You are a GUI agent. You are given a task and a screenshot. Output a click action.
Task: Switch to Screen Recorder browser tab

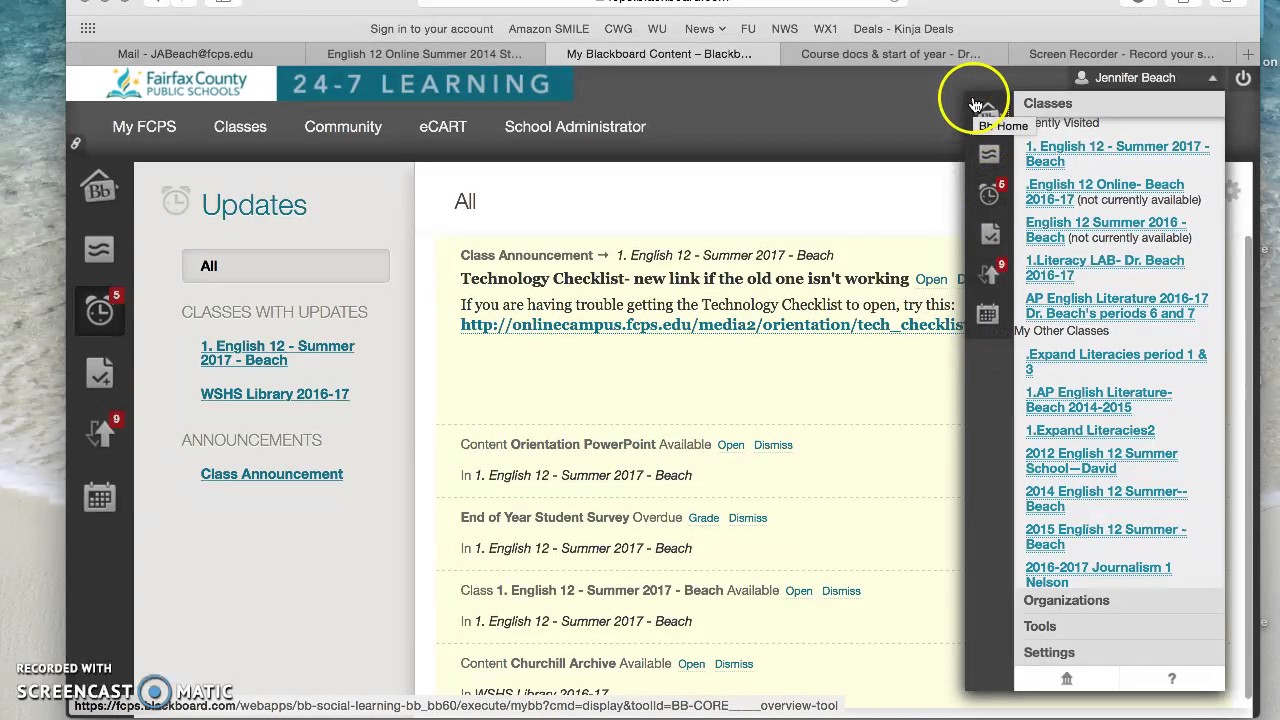[1121, 54]
